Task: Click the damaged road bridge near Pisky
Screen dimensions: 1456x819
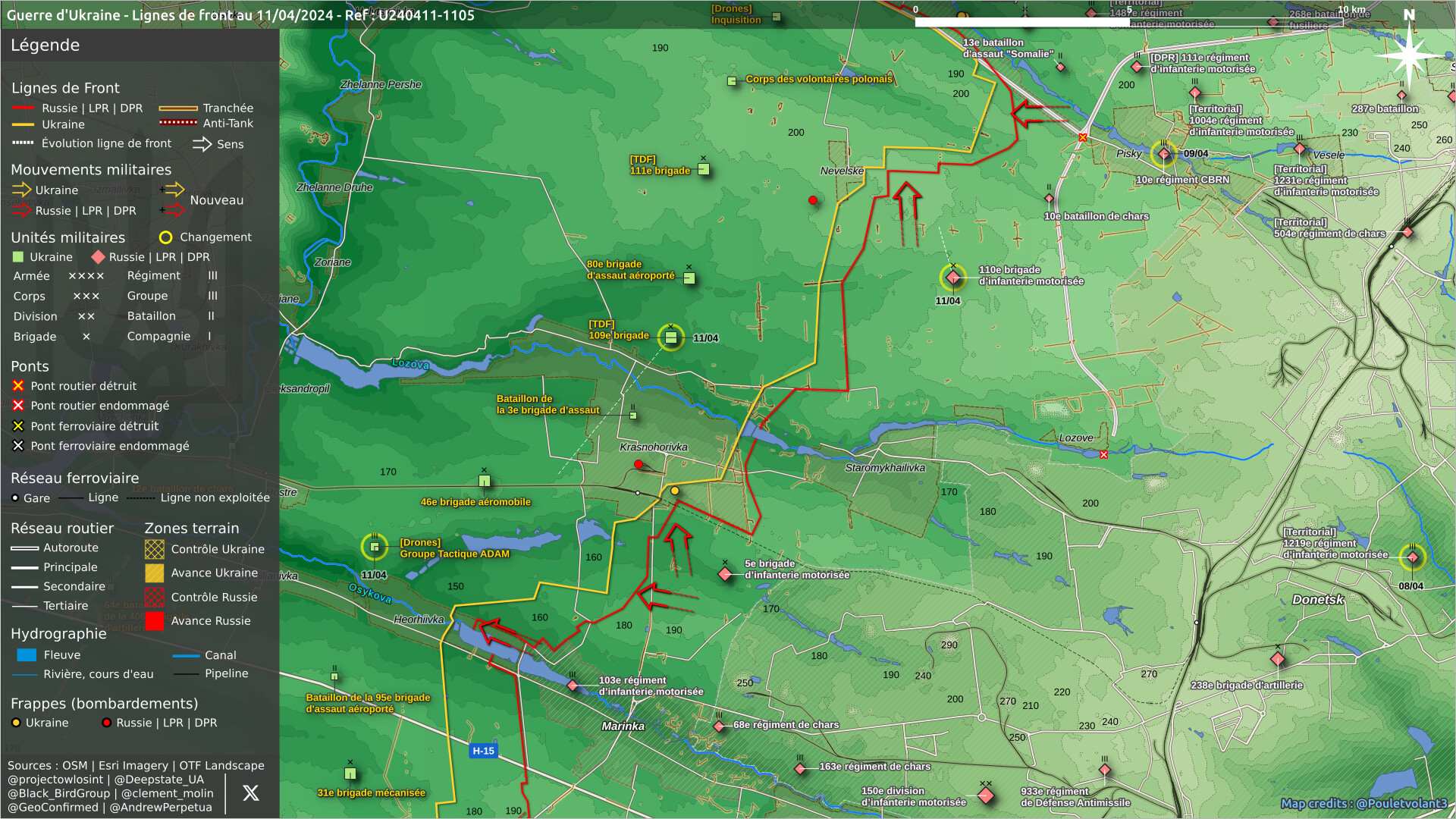Action: click(1083, 137)
